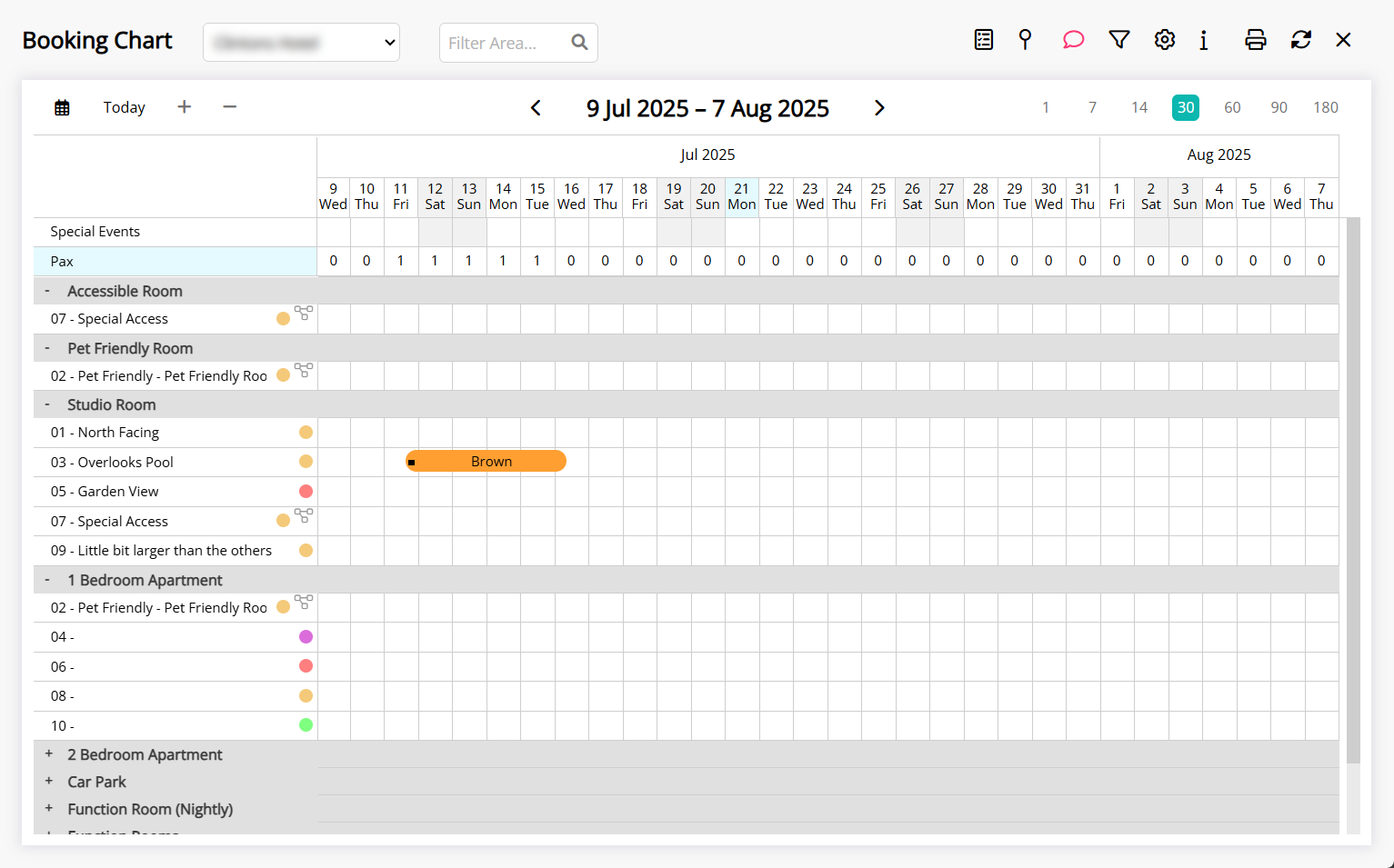Click linked-room icon for 02 under 1 Bedroom Apartment
1394x868 pixels.
pyautogui.click(x=304, y=602)
